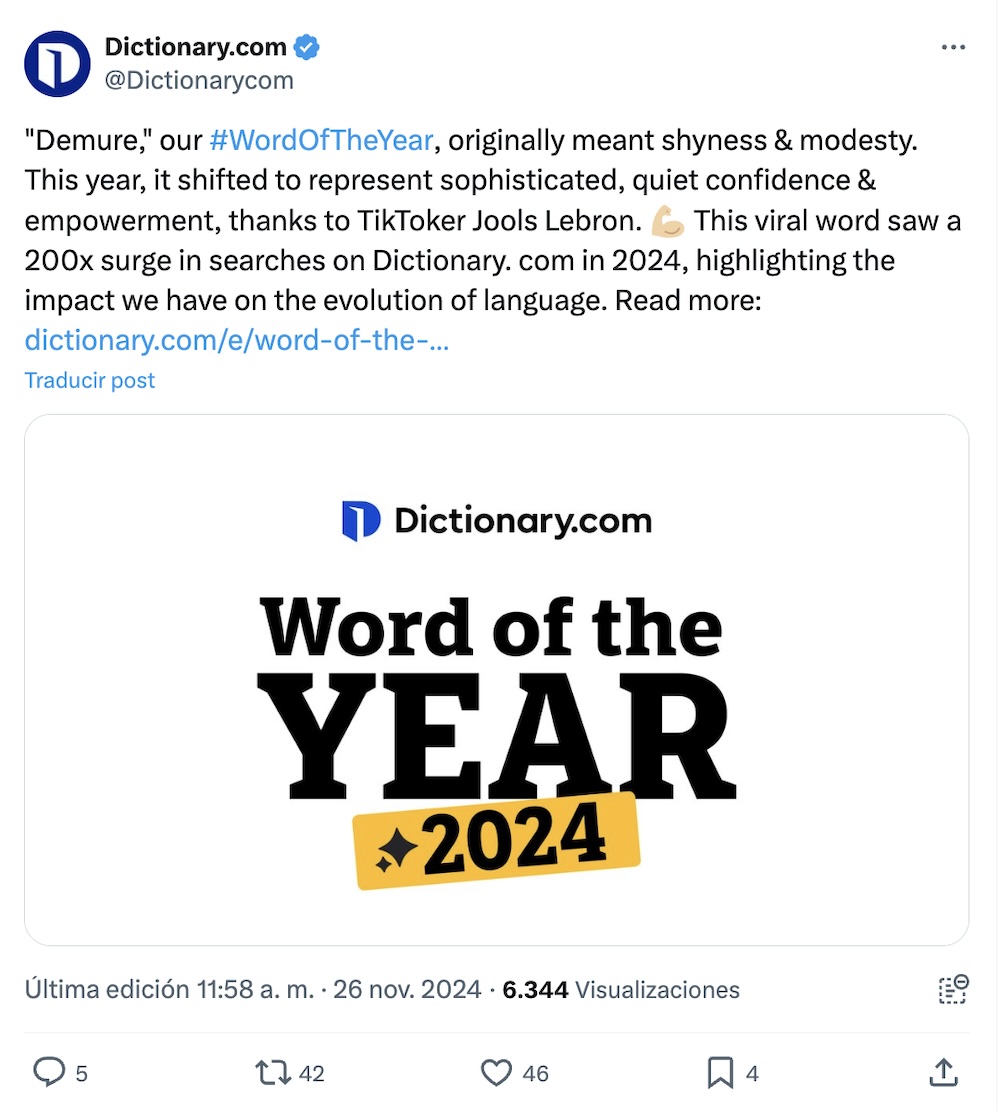Open the dictionary.com/e/word-of-the- link

coord(236,340)
